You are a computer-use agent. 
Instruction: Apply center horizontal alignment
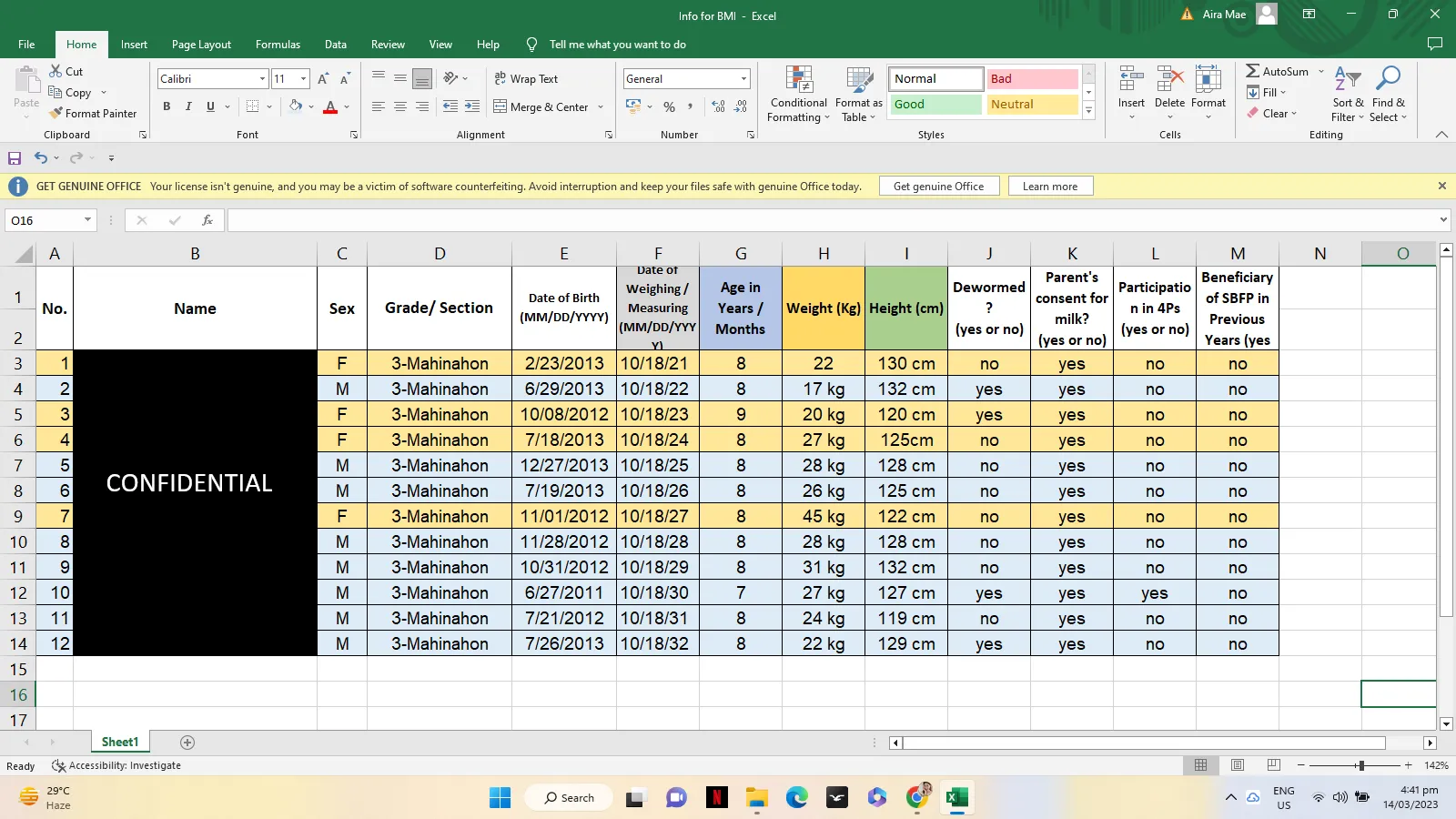tap(400, 106)
